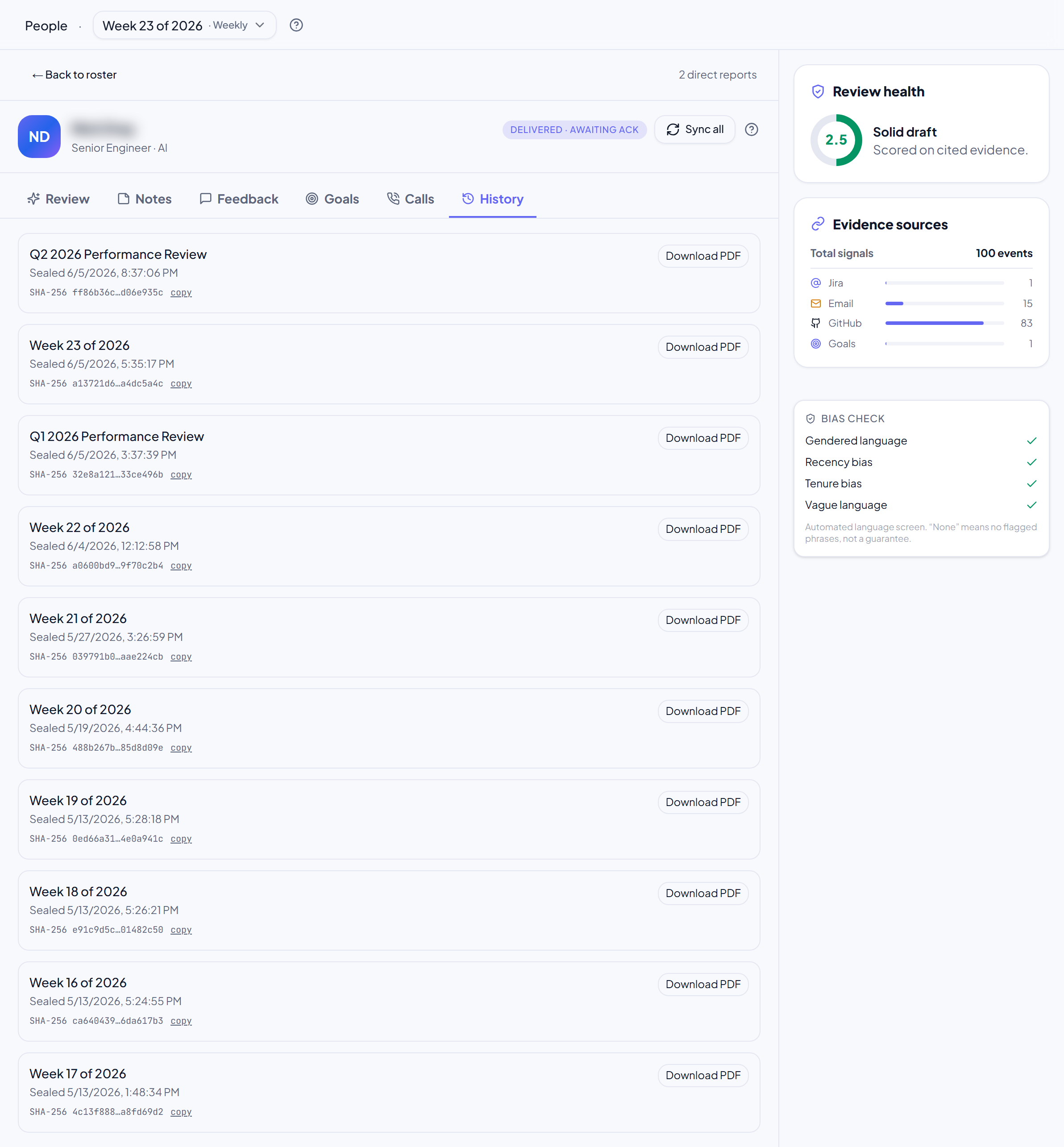Viewport: 1064px width, 1147px height.
Task: Click the 2.5 review health score ring
Action: pos(836,140)
